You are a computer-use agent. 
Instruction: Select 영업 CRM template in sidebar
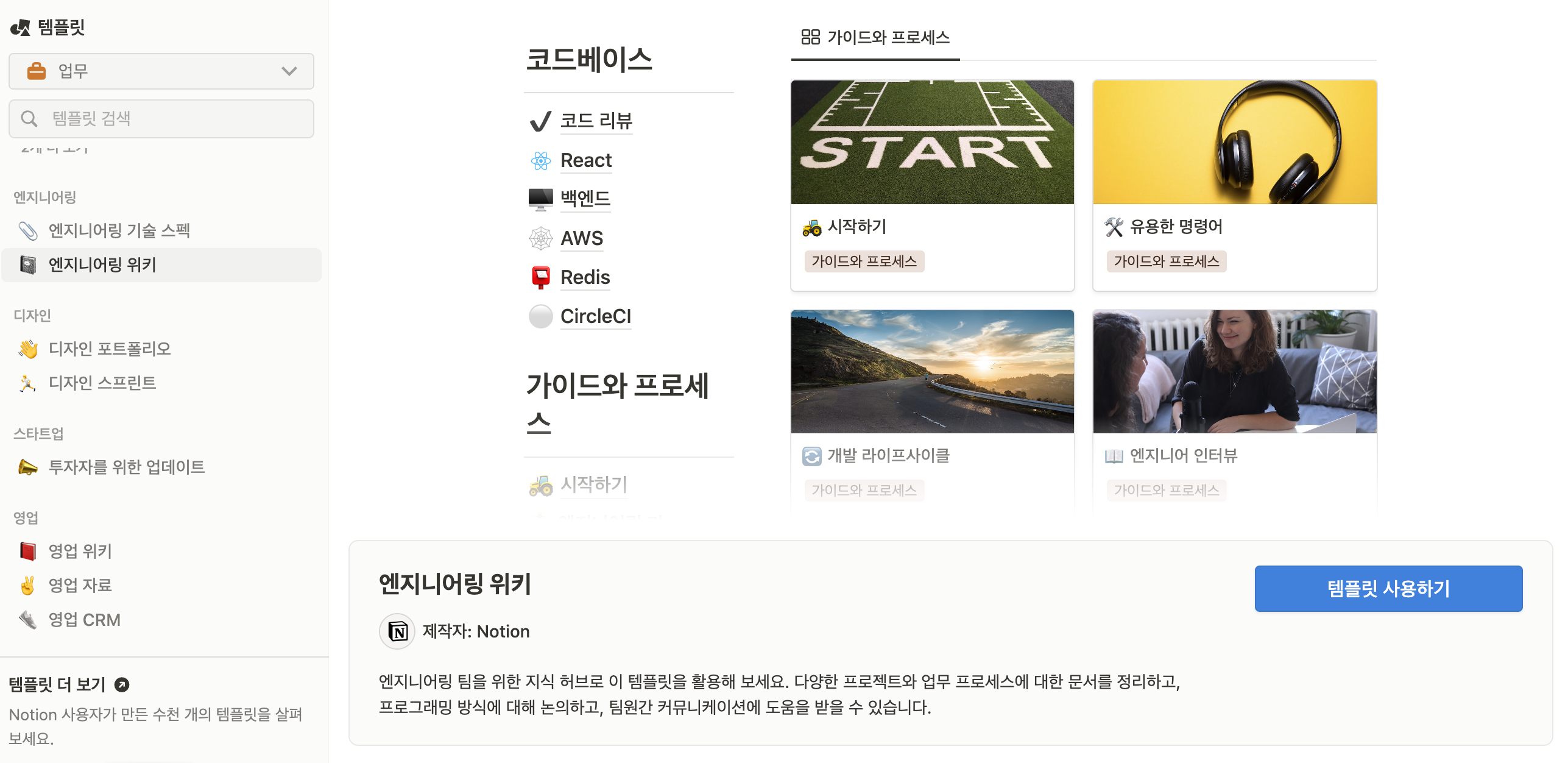pos(84,620)
